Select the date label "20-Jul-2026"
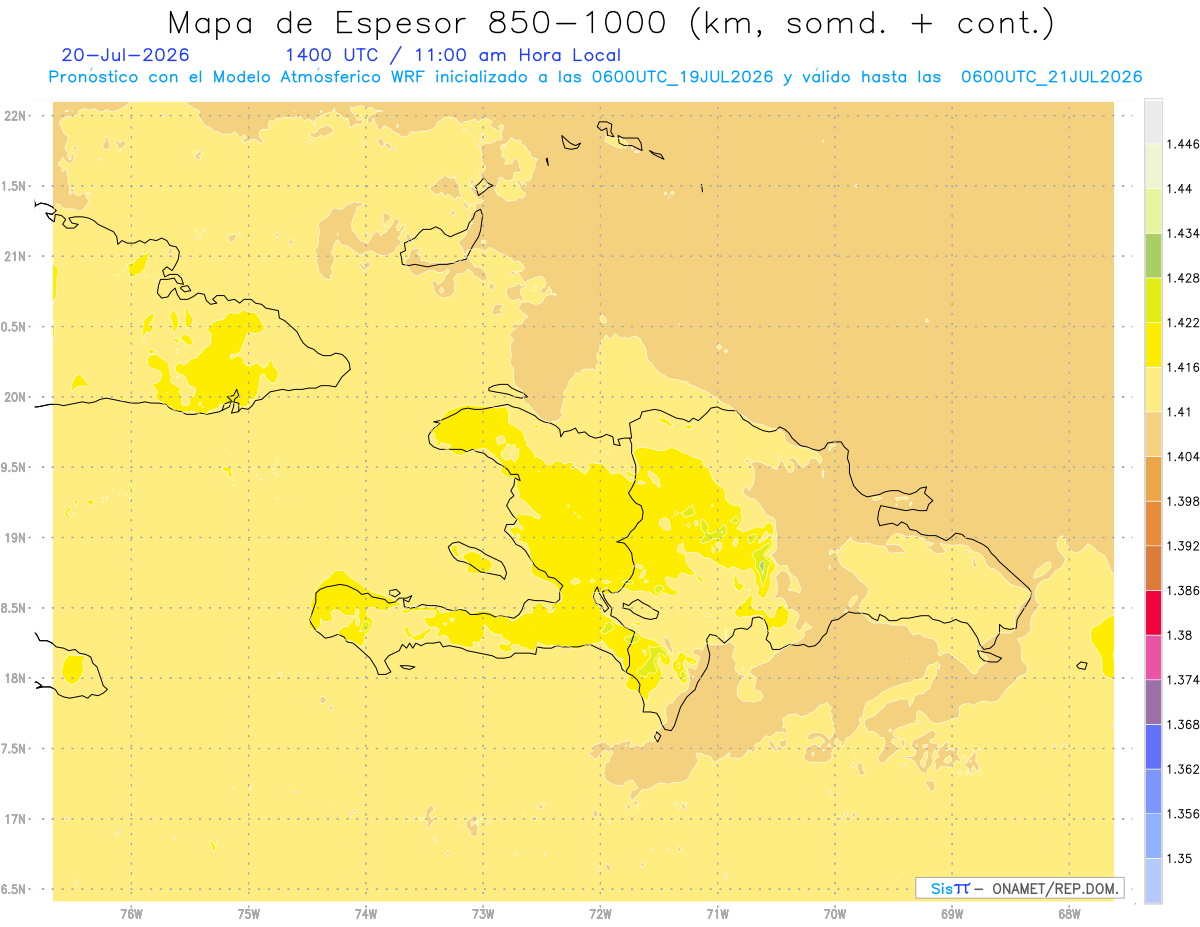The image size is (1200, 927). [x=125, y=55]
